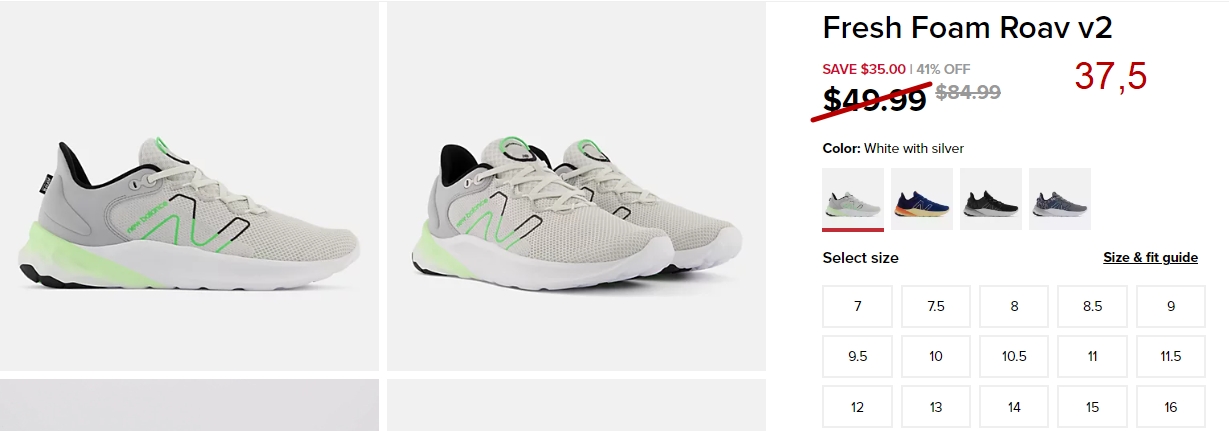Select size 11
The height and width of the screenshot is (431, 1229).
point(1092,356)
